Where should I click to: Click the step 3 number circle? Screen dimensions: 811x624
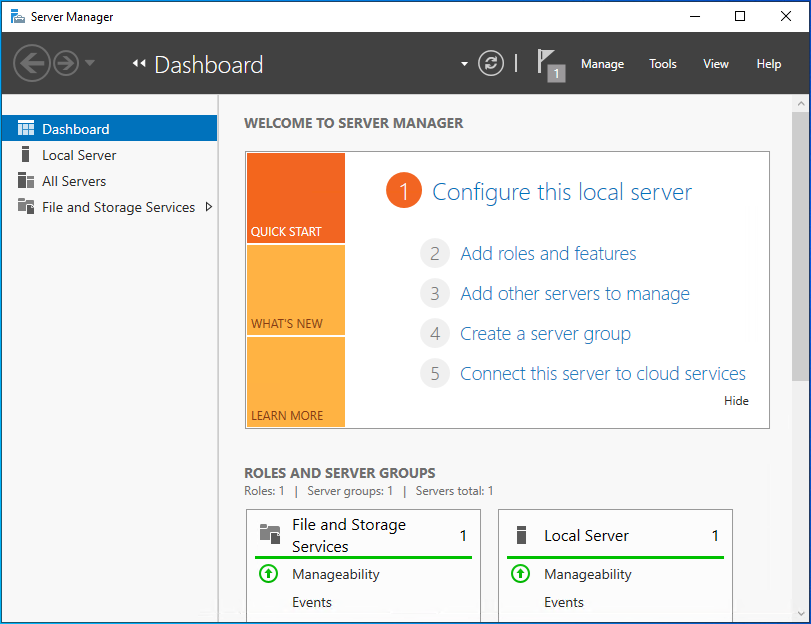coord(435,293)
